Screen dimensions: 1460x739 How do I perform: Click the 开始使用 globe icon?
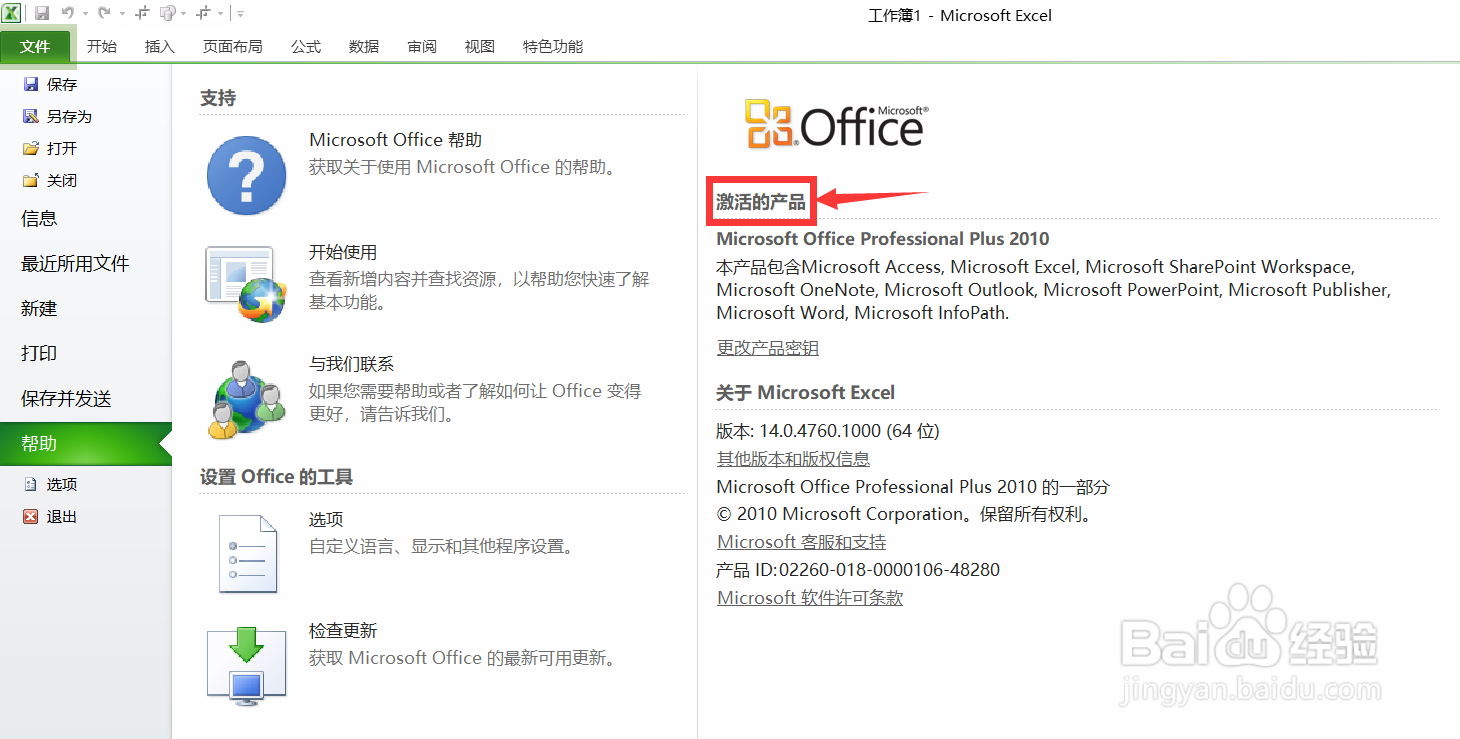click(246, 284)
